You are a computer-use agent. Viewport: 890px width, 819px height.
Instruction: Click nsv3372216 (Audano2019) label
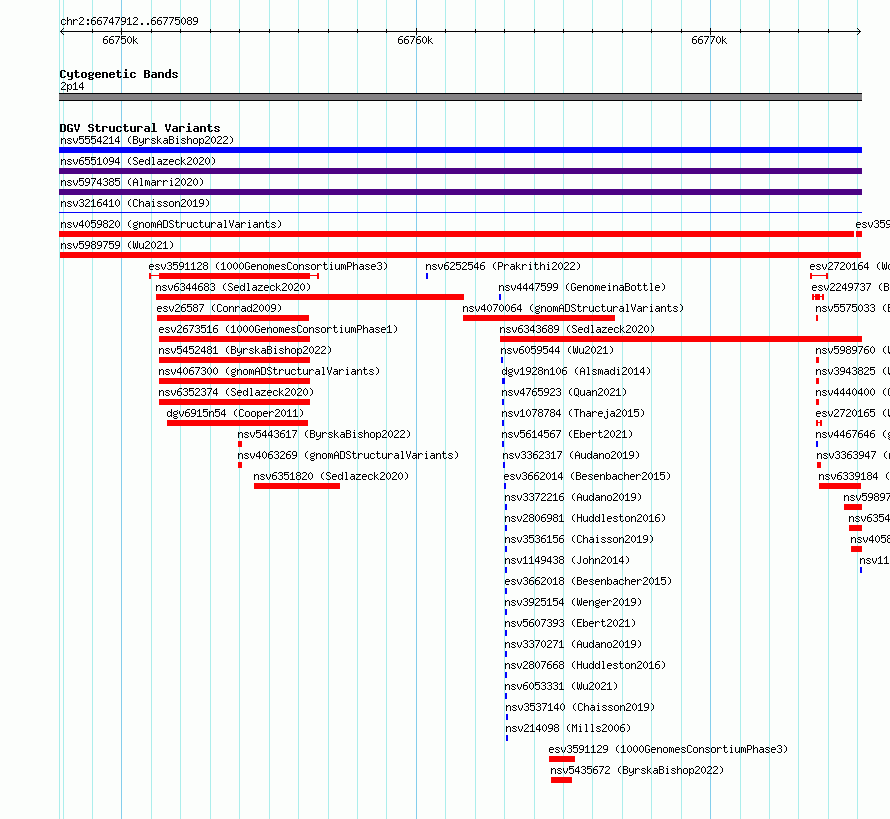pos(573,497)
